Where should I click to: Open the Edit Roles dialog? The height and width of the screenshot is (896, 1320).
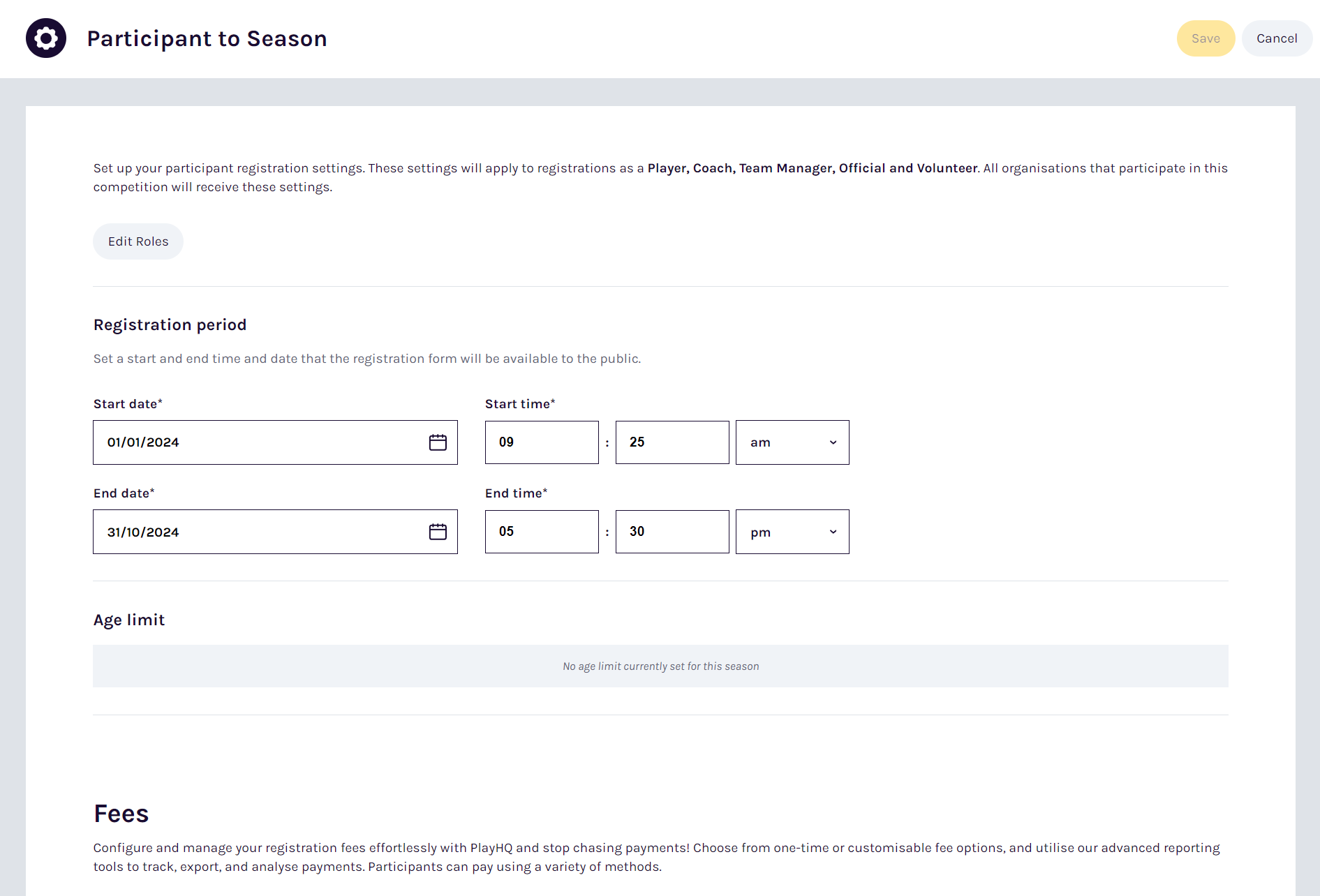click(x=138, y=241)
